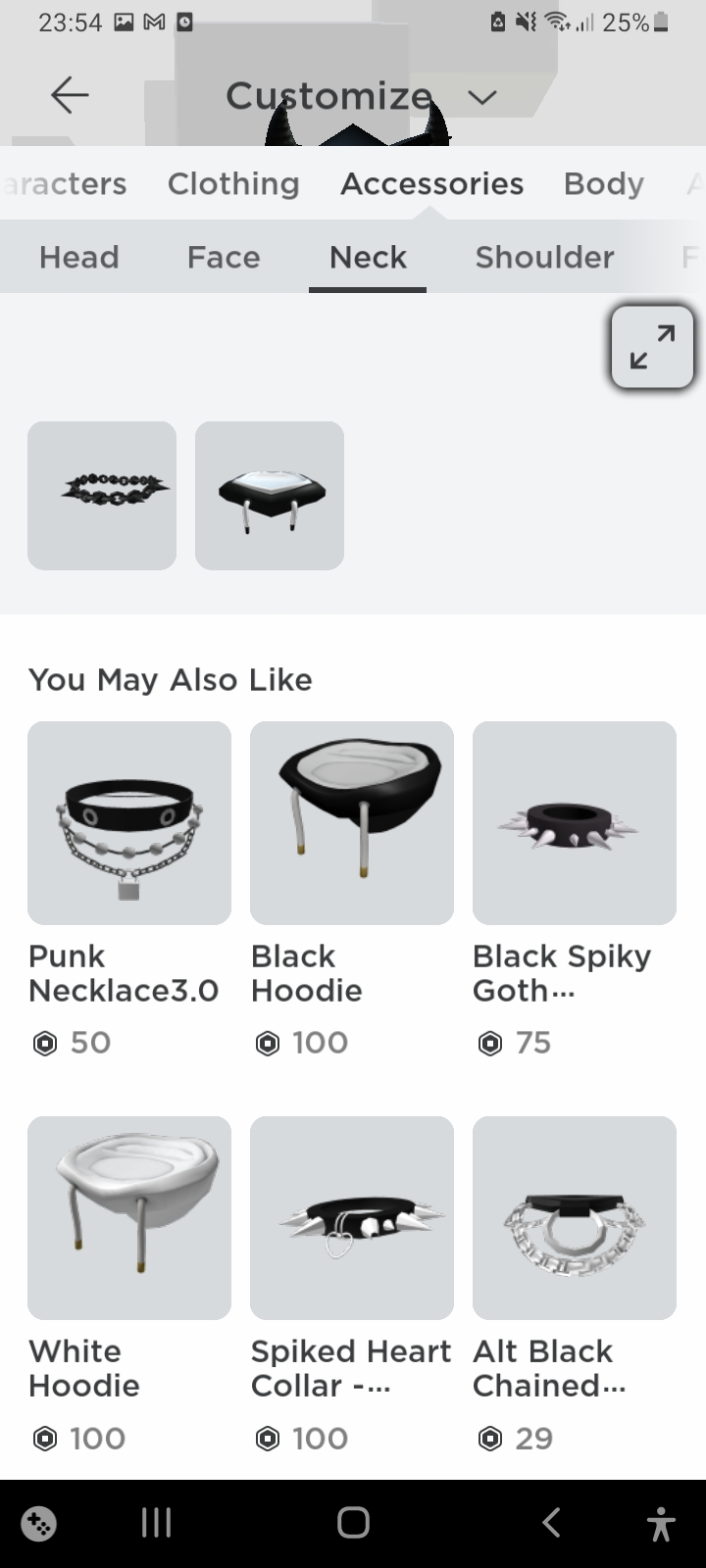
Task: Open the recent apps navigation button
Action: 156,1523
